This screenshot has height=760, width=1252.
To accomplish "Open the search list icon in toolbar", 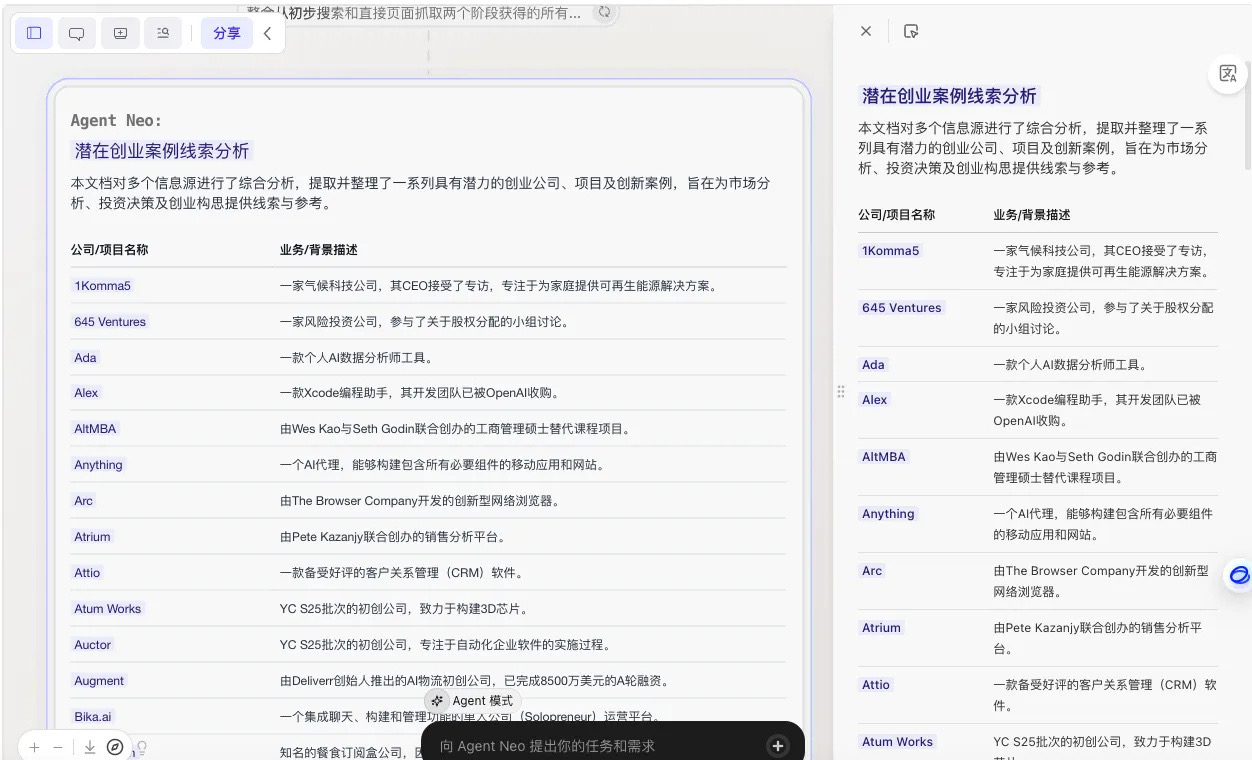I will pyautogui.click(x=163, y=33).
